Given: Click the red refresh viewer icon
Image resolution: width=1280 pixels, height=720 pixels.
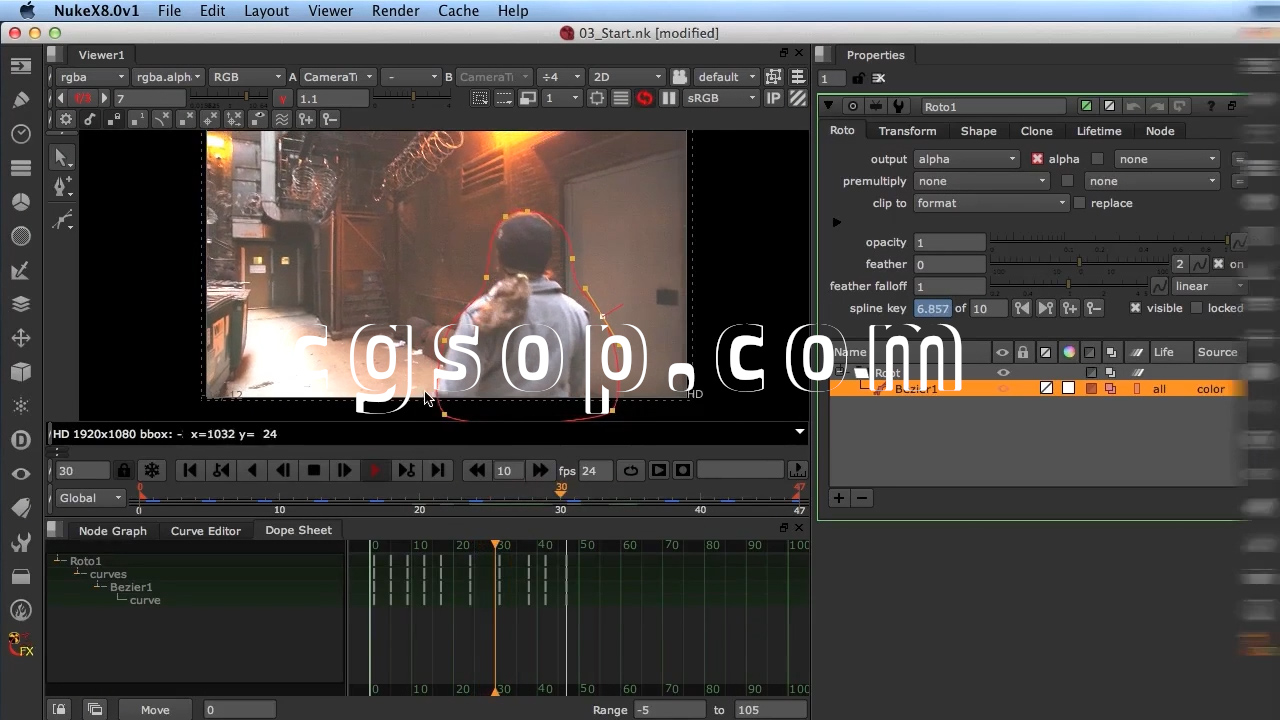Looking at the screenshot, I should point(645,98).
